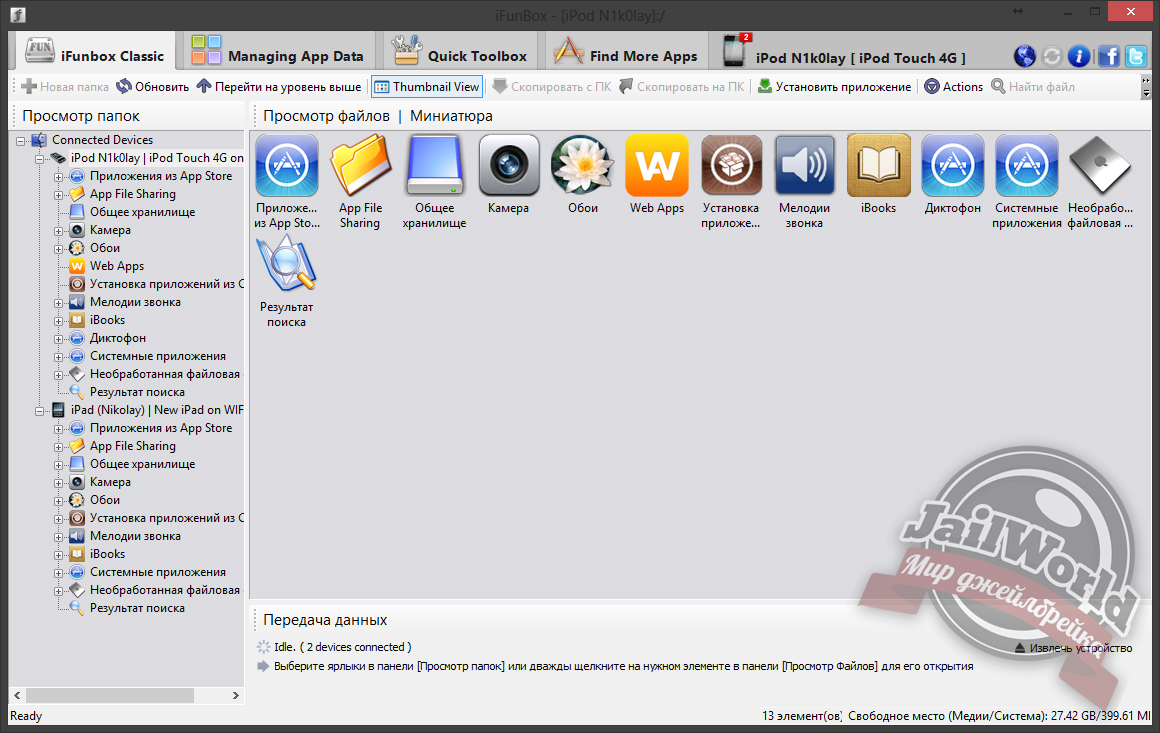This screenshot has width=1160, height=733.
Task: Expand iPad's Системные приложения node
Action: point(58,573)
